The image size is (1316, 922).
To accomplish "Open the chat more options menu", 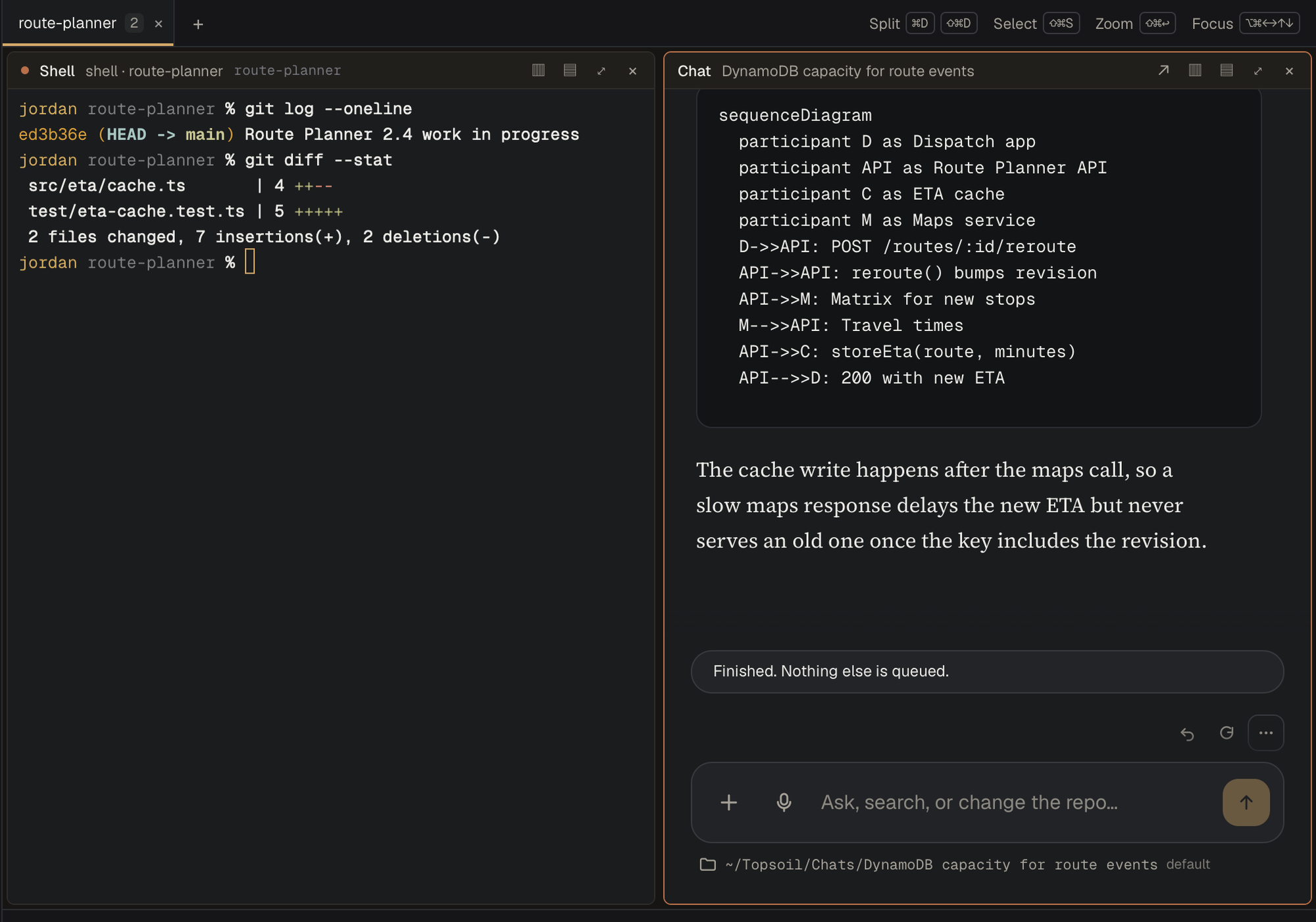I will tap(1266, 733).
